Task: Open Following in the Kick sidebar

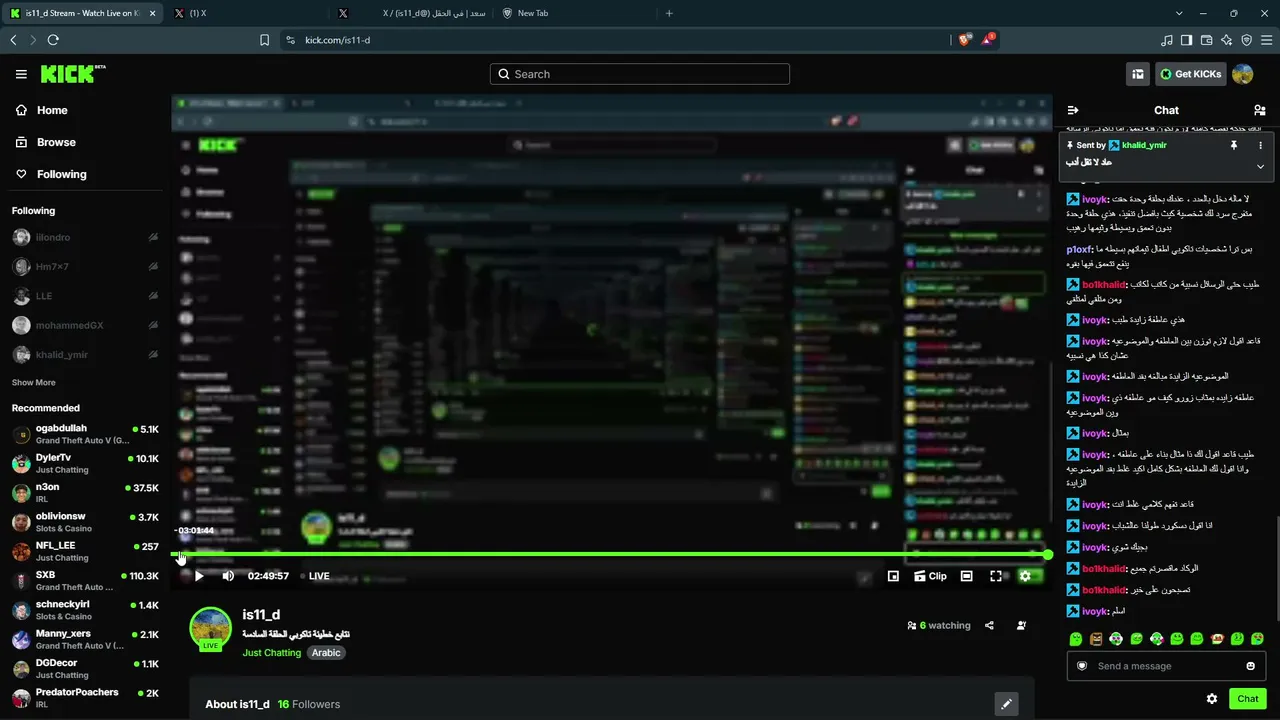Action: point(51,175)
